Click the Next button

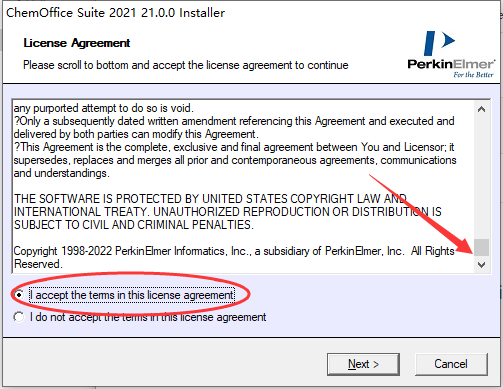pyautogui.click(x=363, y=364)
